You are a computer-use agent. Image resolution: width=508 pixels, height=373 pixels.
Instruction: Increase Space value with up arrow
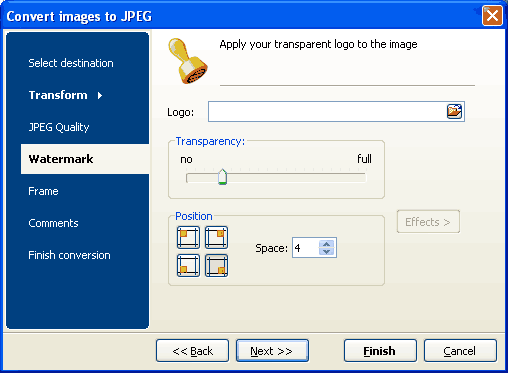click(327, 244)
